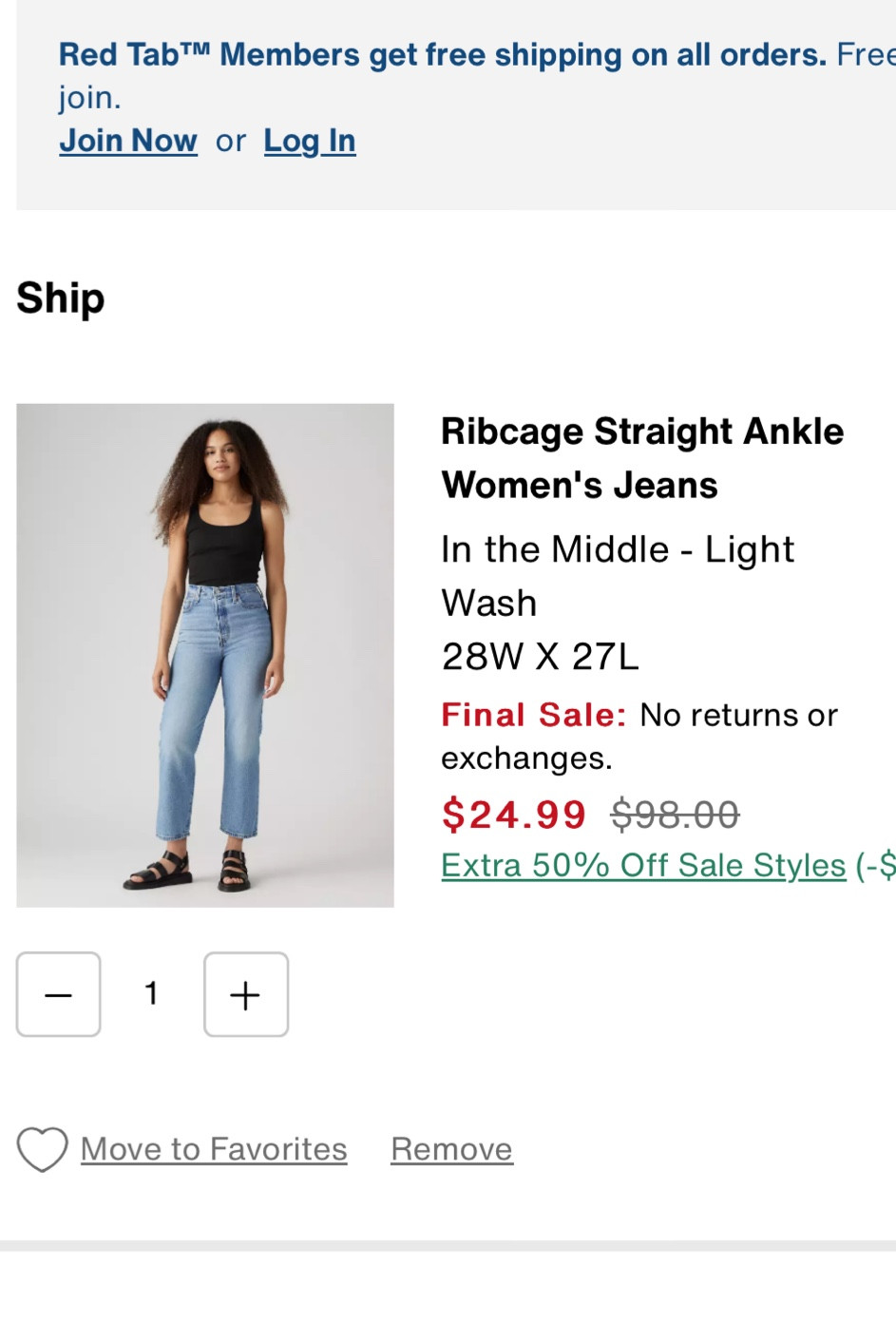Click the Ship section heading
Viewport: 896px width, 1344px height.
[x=60, y=298]
